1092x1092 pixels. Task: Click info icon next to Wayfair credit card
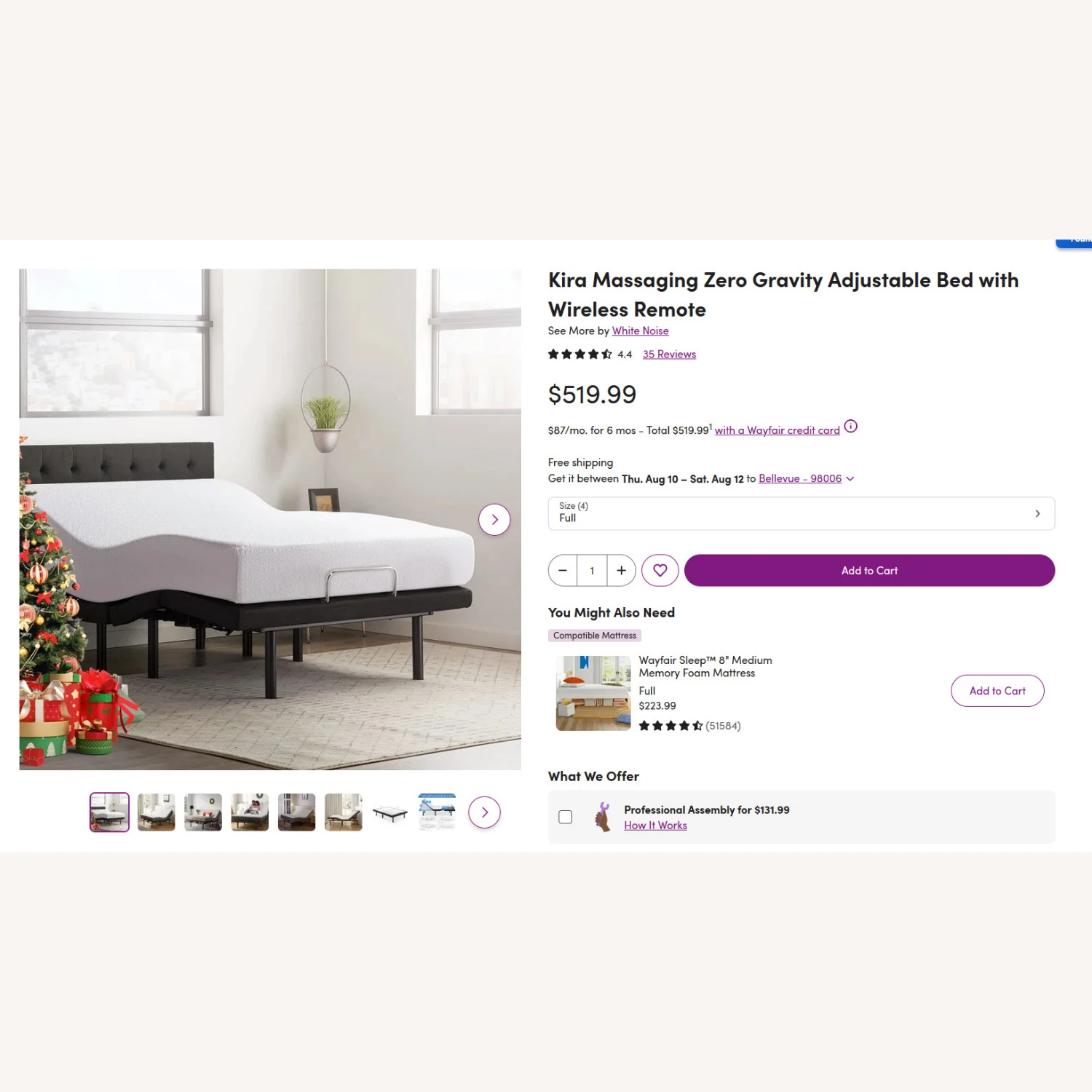850,427
